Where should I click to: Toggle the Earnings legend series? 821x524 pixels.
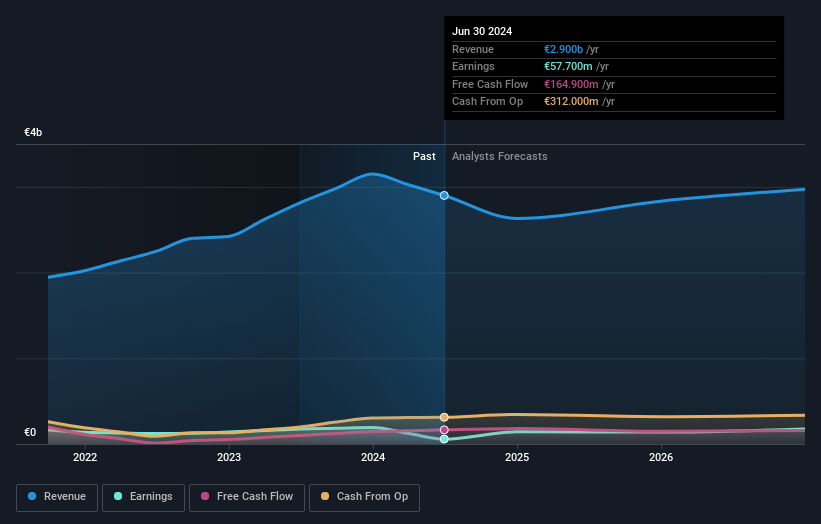[143, 497]
